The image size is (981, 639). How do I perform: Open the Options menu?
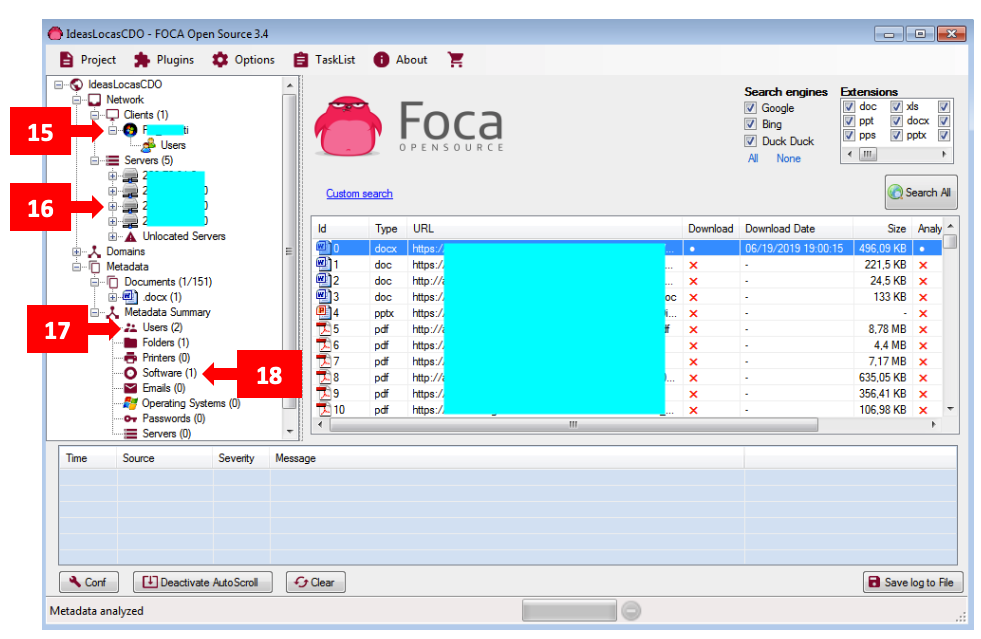pos(243,59)
